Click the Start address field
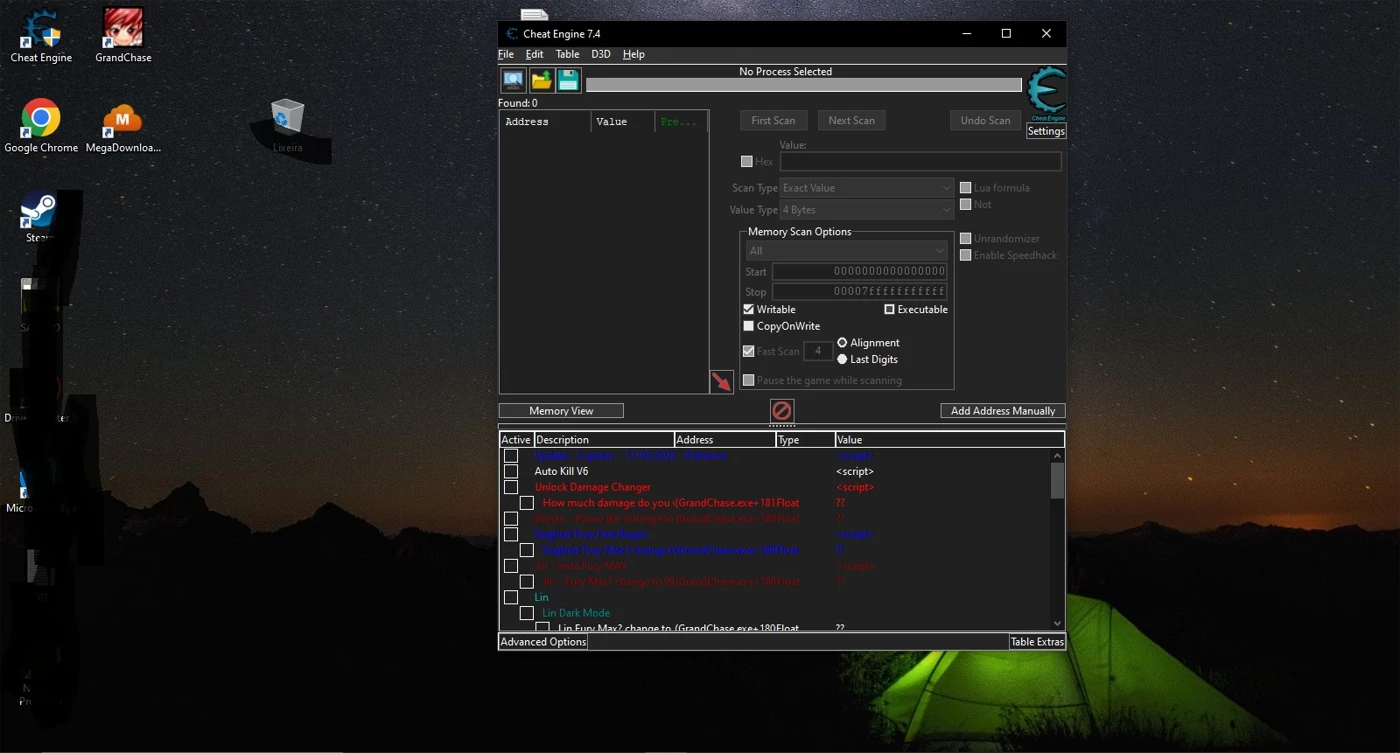Image resolution: width=1400 pixels, height=753 pixels. (860, 271)
